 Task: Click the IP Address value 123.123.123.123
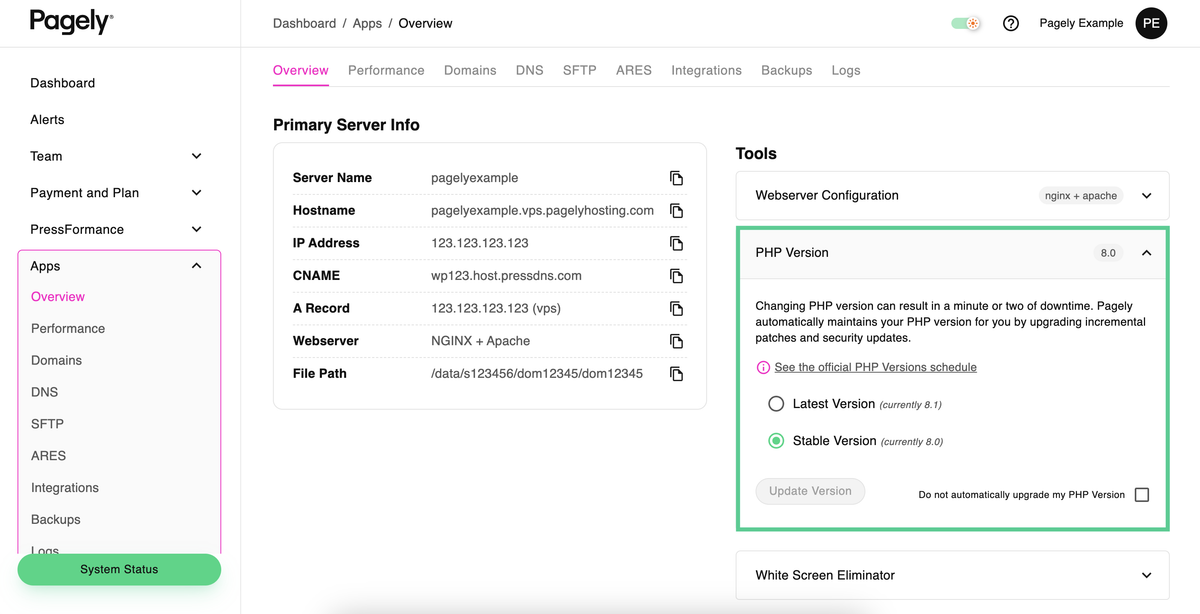480,243
